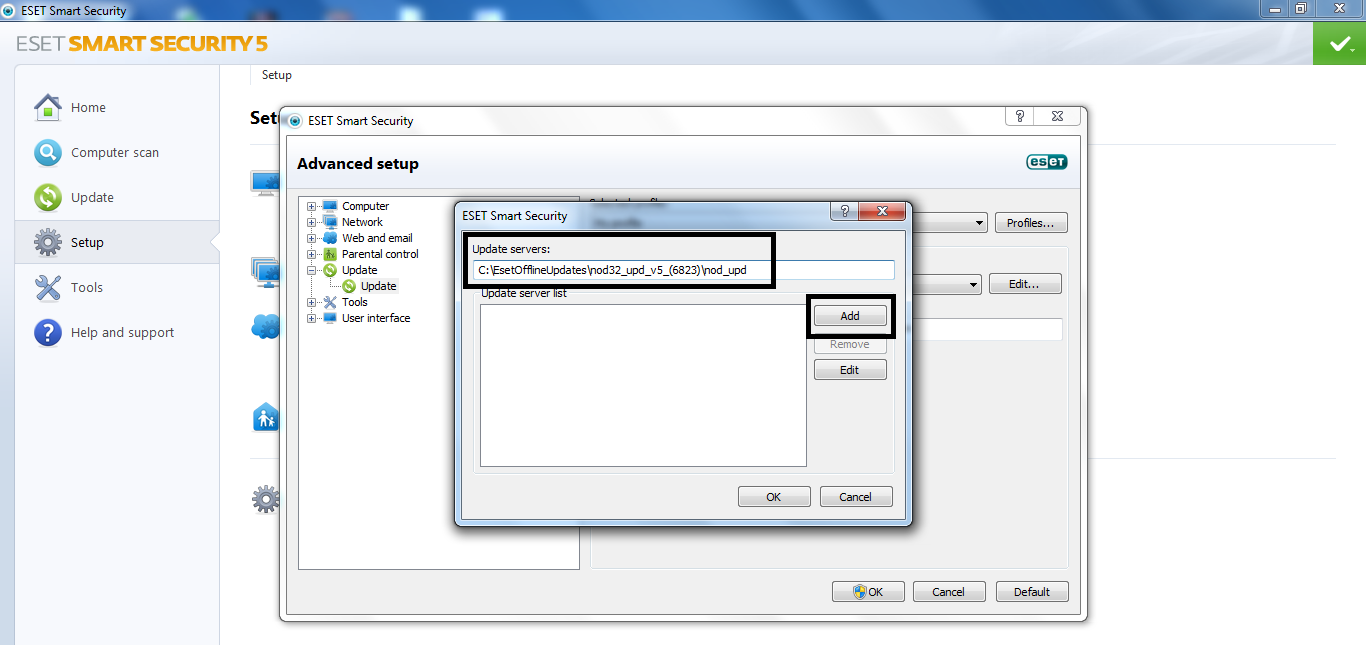
Task: Click the help question mark in Advanced setup
Action: (x=1019, y=116)
